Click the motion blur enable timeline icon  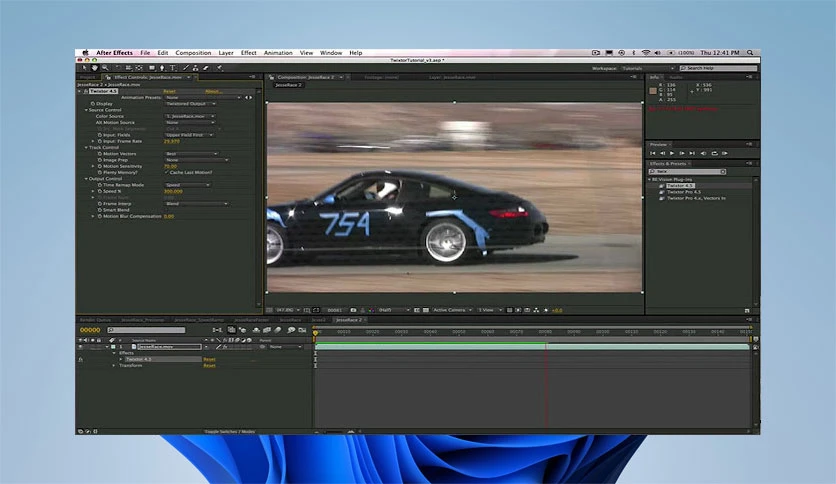[278, 330]
